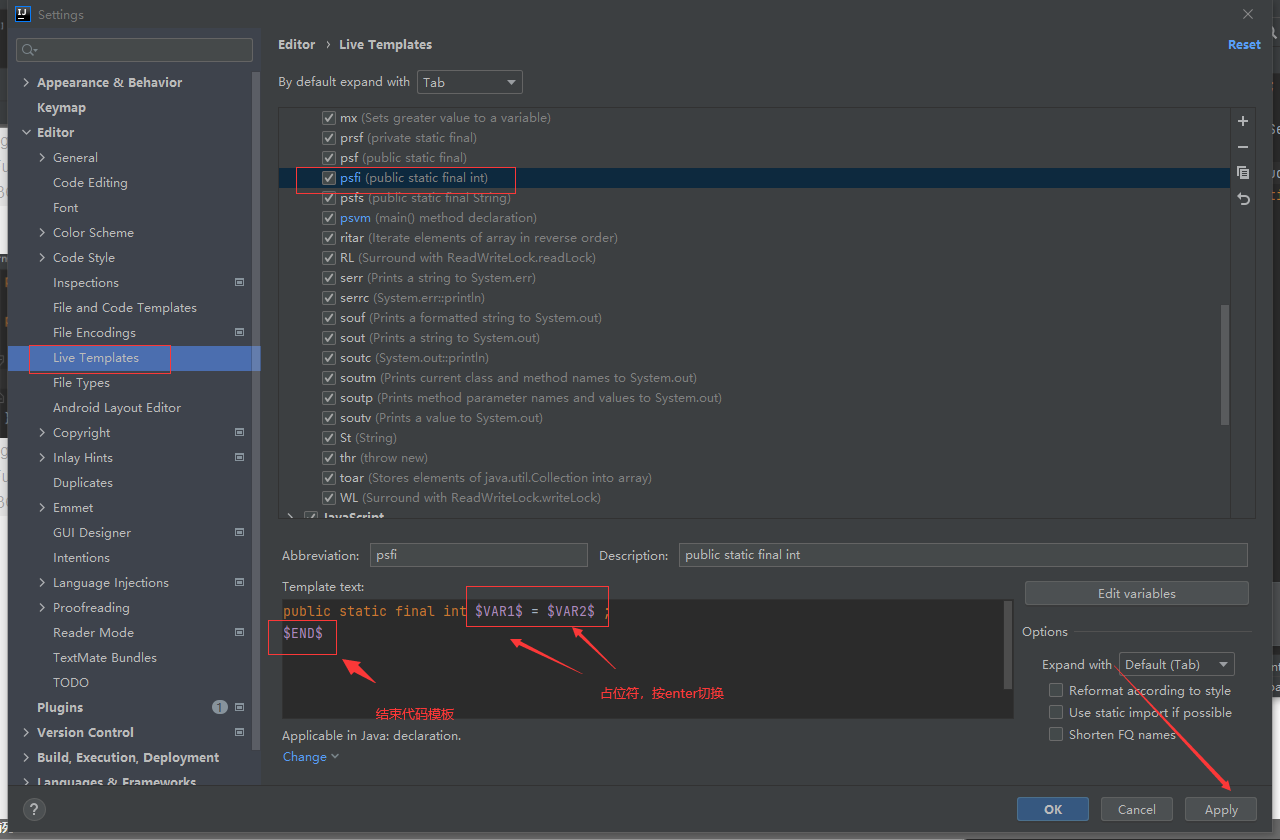The height and width of the screenshot is (840, 1280).
Task: Click the OK button
Action: tap(1053, 809)
